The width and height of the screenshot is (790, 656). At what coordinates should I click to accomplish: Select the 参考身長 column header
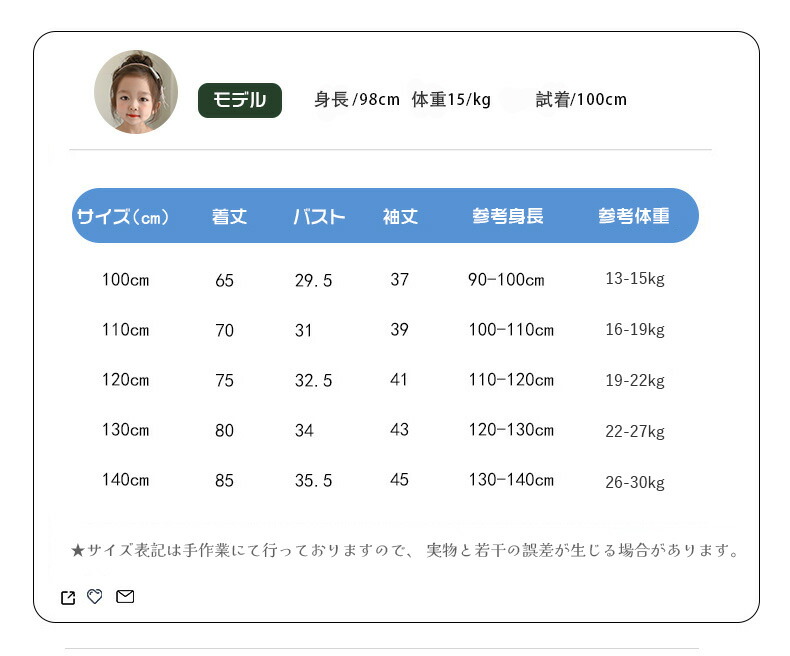coord(508,217)
